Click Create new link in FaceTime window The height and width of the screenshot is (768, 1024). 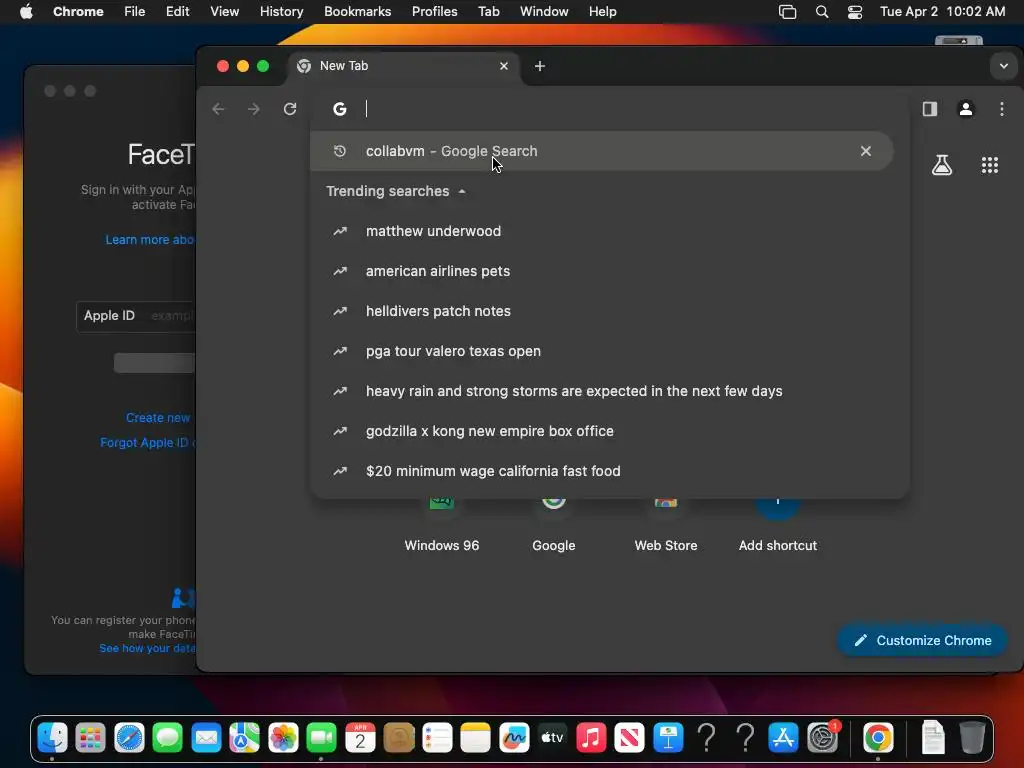click(159, 418)
